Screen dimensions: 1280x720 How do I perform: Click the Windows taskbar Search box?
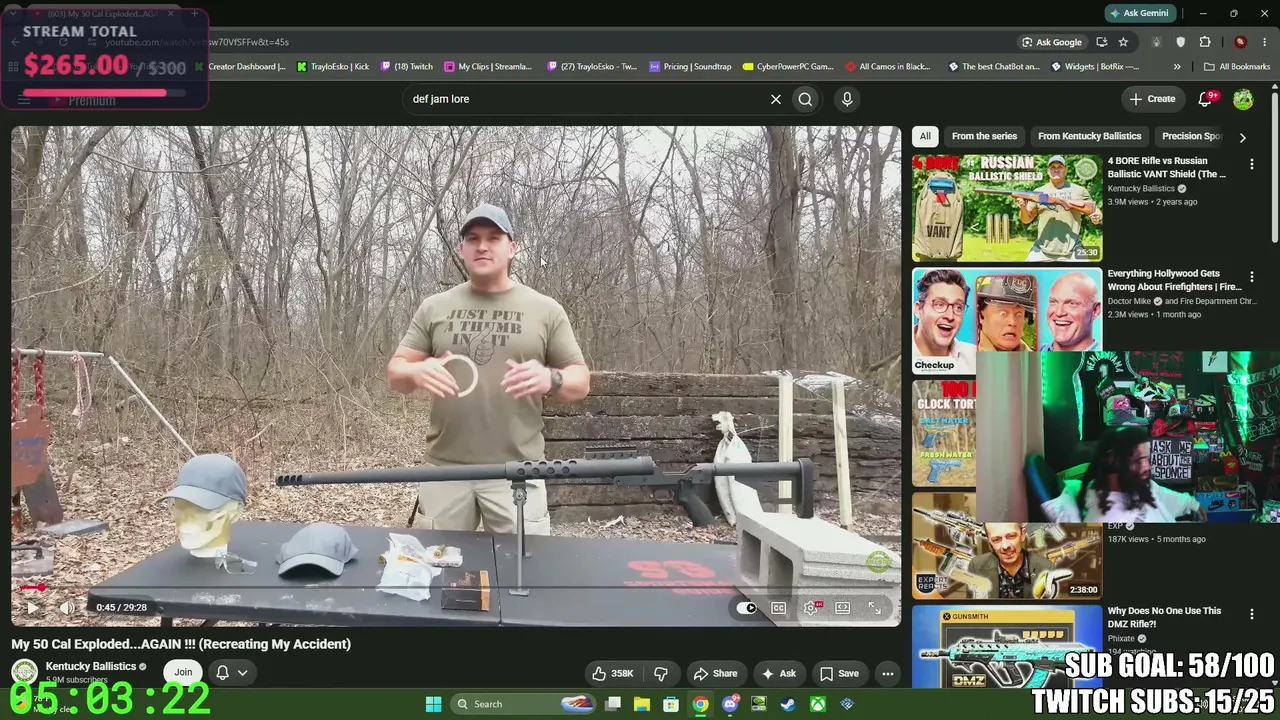point(524,704)
